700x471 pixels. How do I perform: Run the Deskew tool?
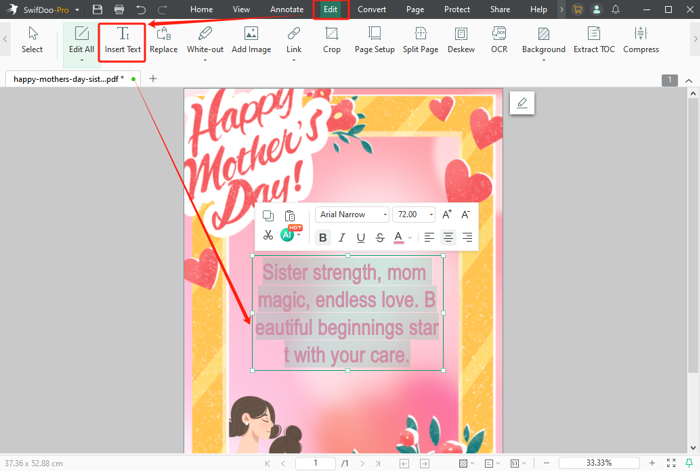(x=461, y=40)
